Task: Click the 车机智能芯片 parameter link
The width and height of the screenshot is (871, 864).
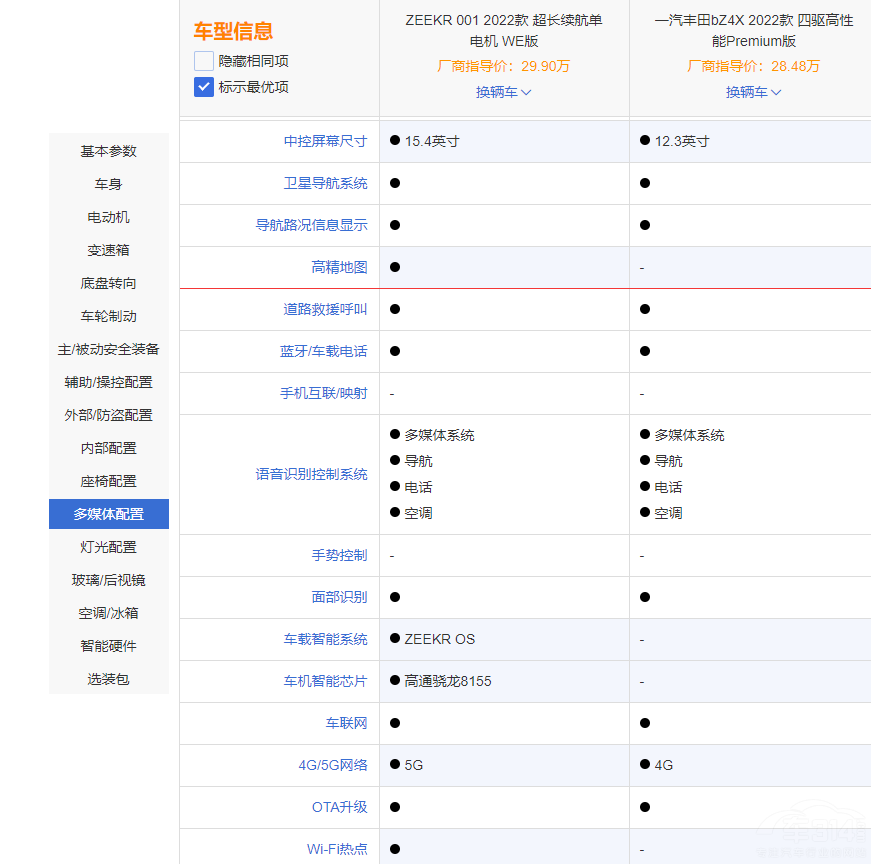Action: (325, 681)
